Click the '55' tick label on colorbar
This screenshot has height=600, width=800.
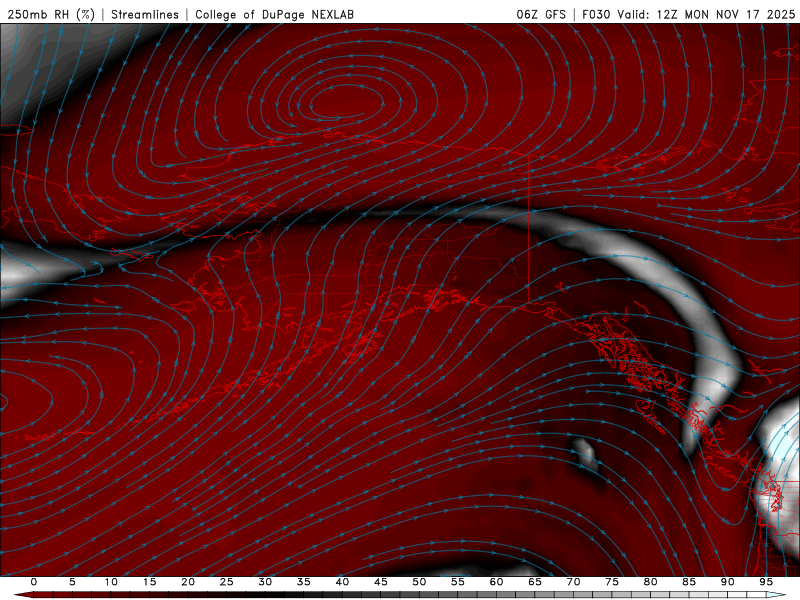[x=458, y=582]
